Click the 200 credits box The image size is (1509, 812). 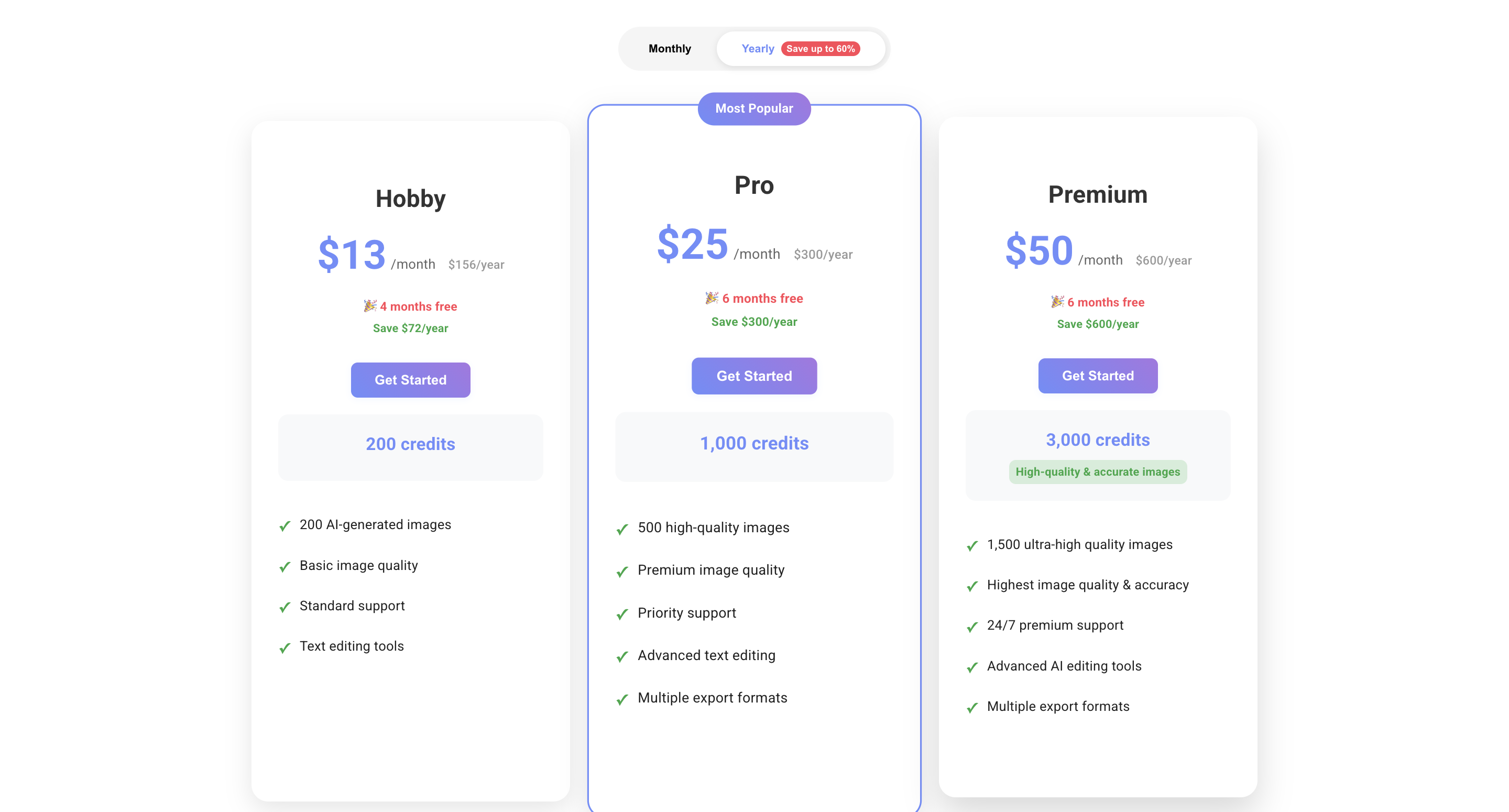click(410, 447)
